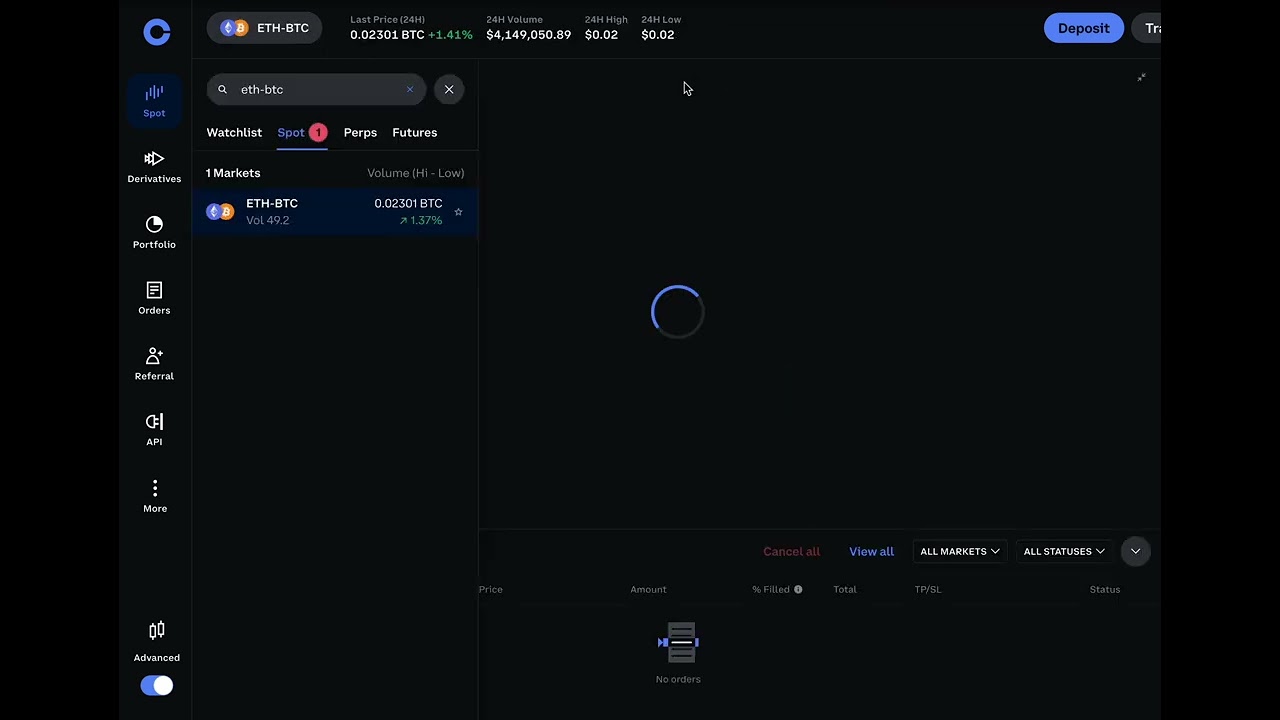Add ETH-BTC to watchlist star

point(458,212)
